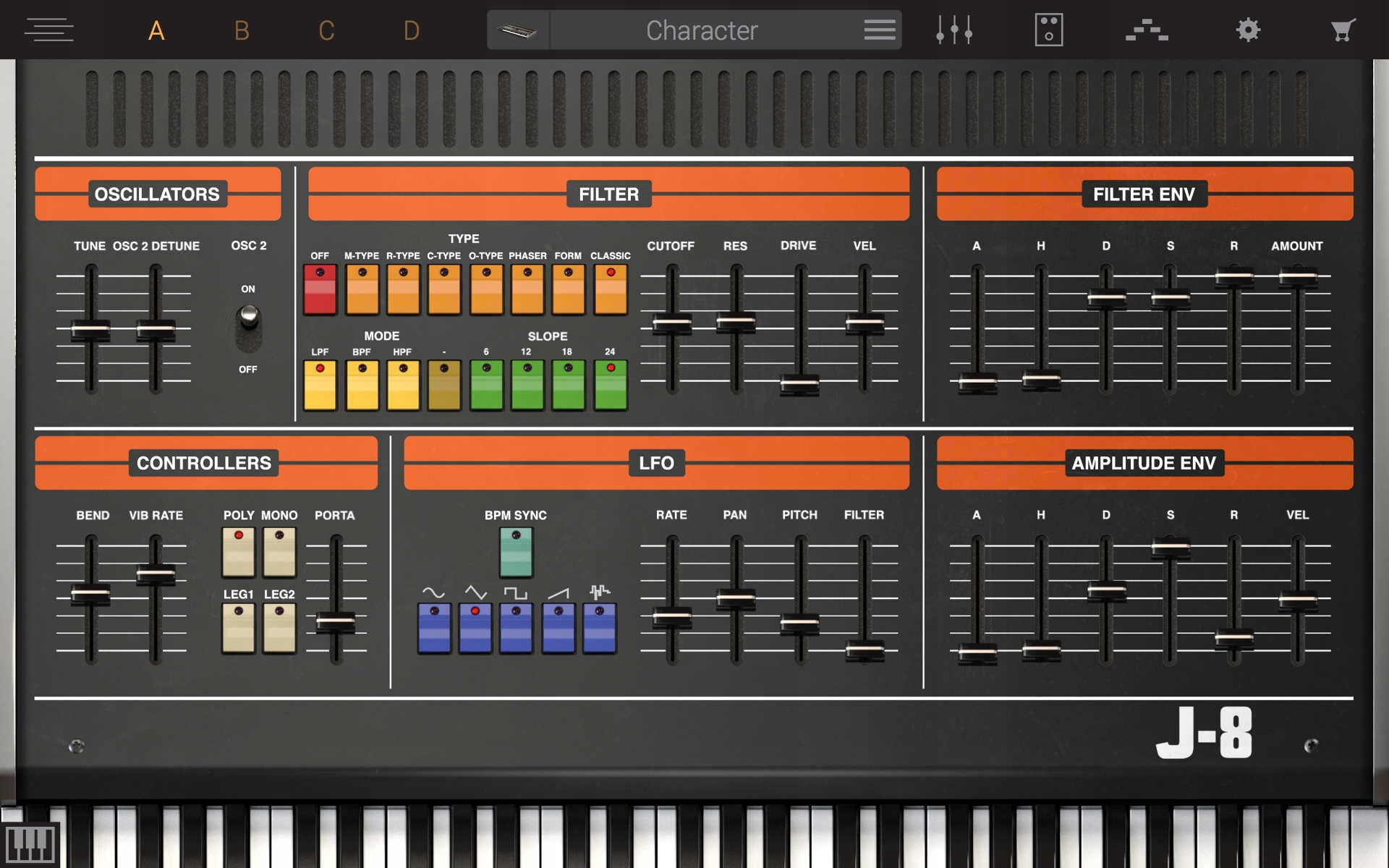Click the CUTOFF slider handle
The image size is (1389, 868).
pyautogui.click(x=672, y=323)
